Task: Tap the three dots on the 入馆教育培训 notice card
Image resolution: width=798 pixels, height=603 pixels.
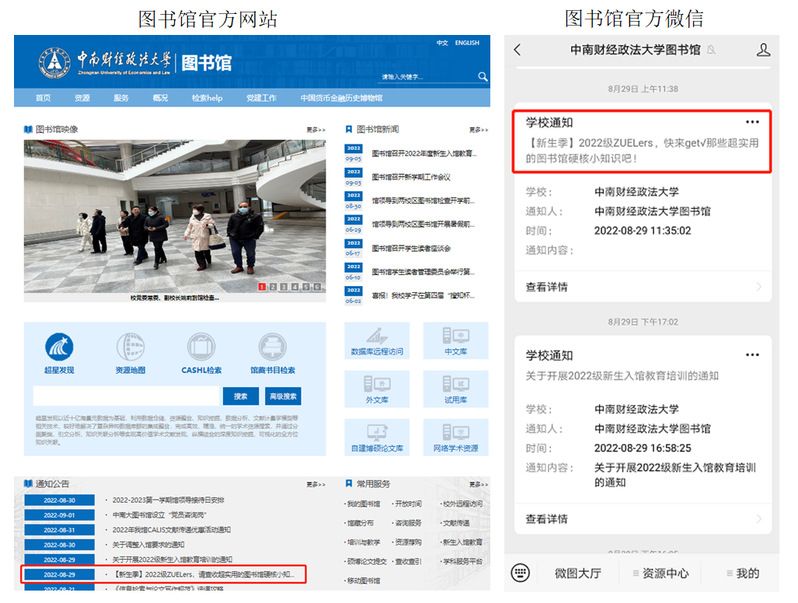Action: [x=752, y=355]
